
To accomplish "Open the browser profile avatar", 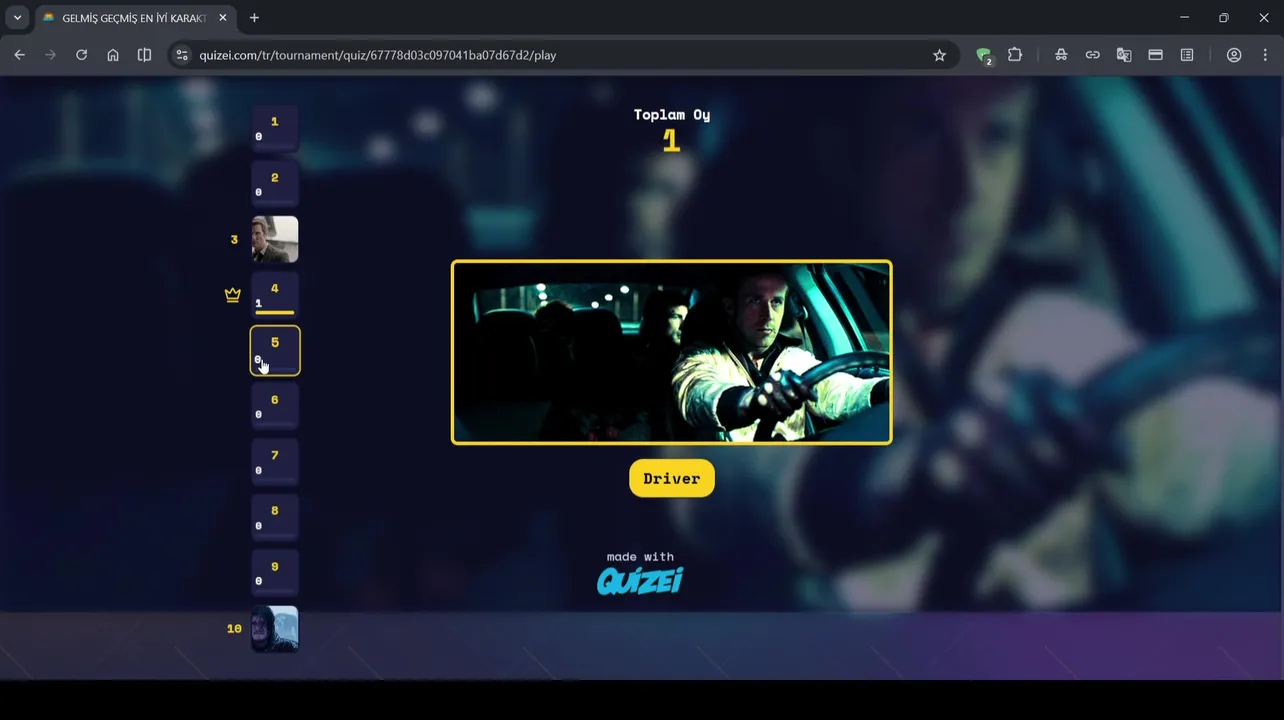I will (1234, 55).
